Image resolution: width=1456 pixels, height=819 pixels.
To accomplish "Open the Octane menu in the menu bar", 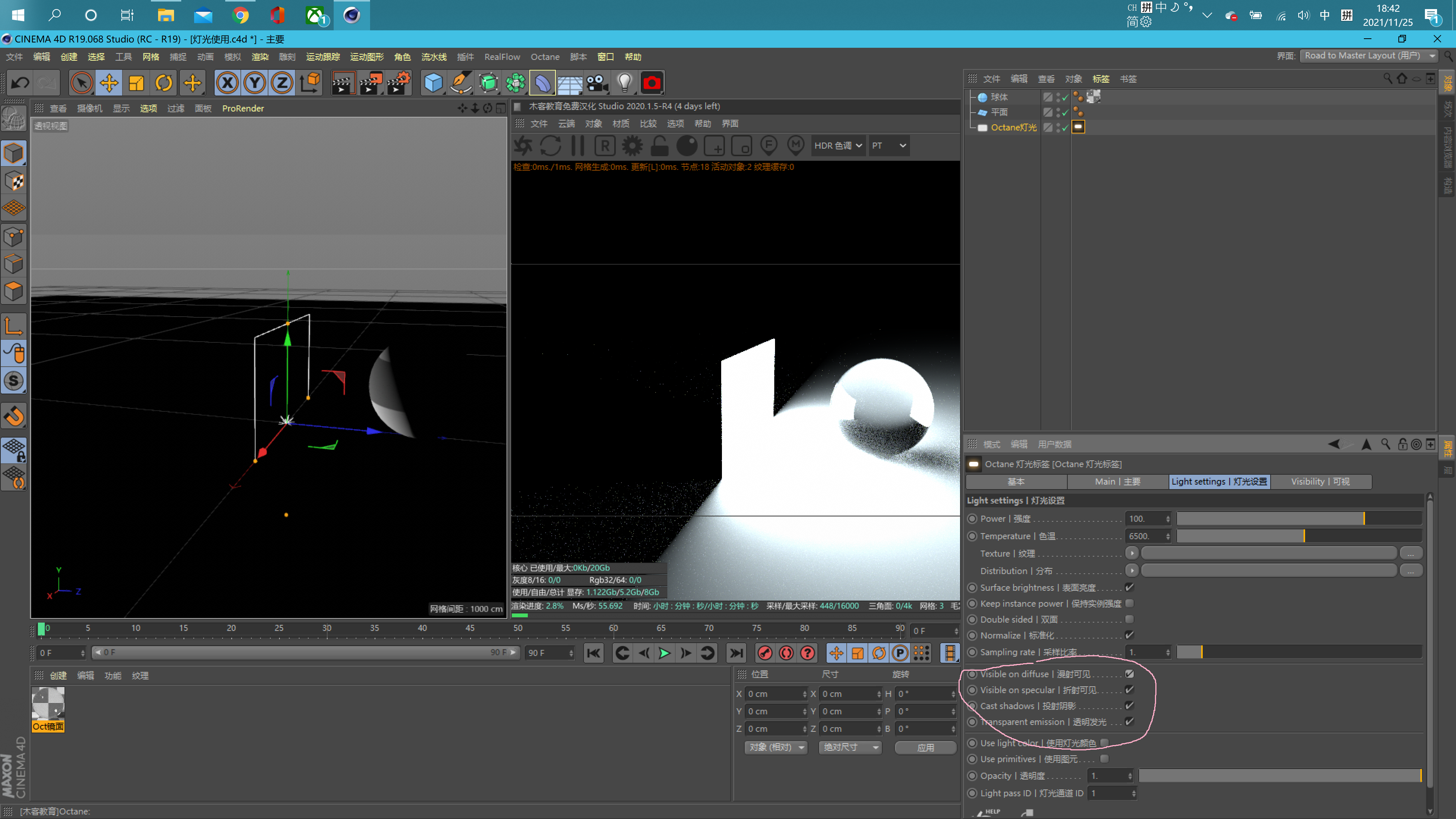I will (544, 56).
